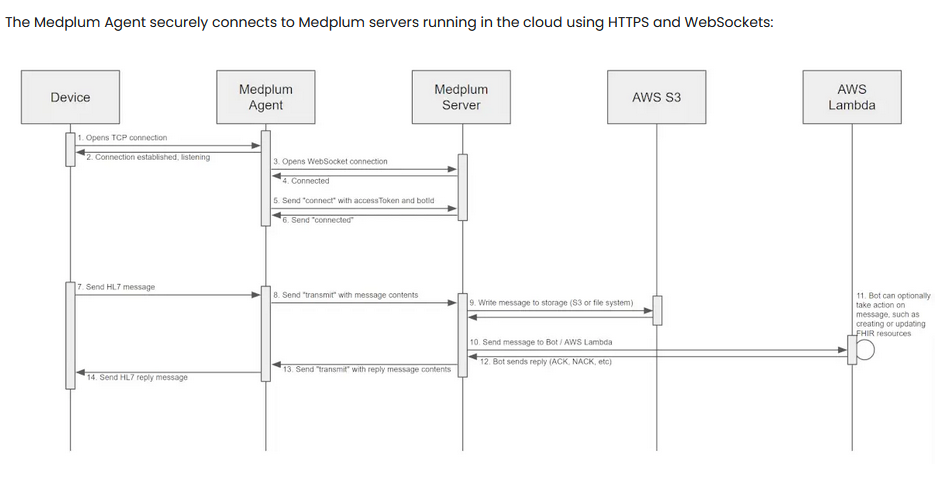Click label '9. Write message to storage'

[551, 302]
